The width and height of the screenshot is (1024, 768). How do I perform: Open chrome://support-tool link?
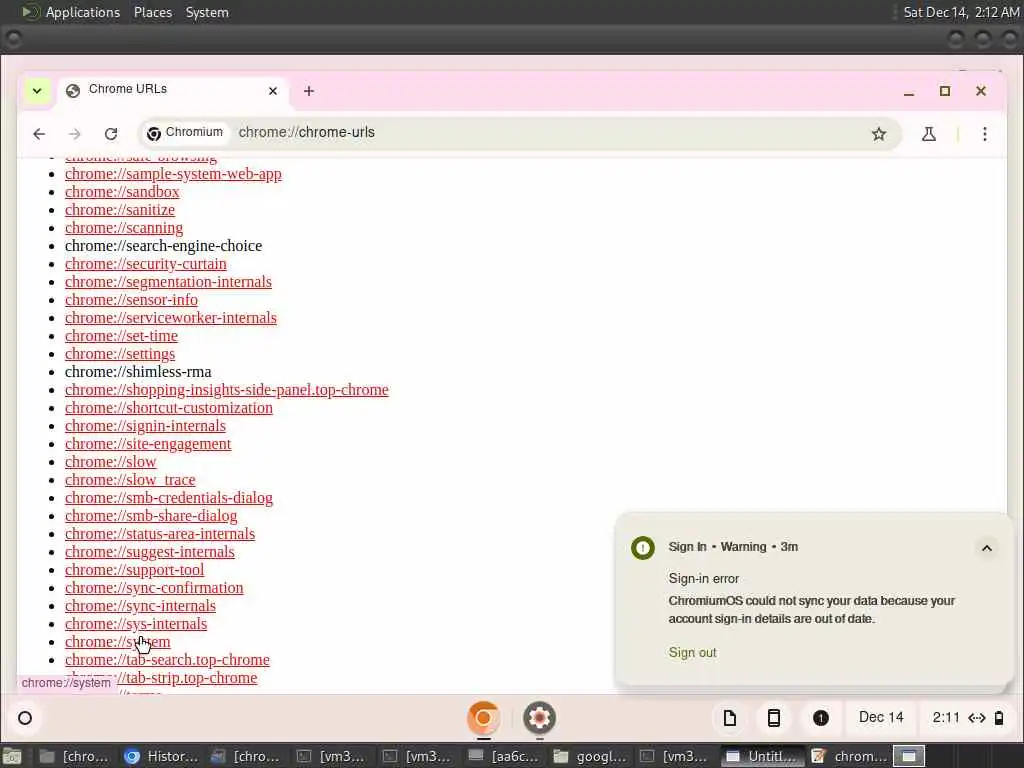(134, 570)
